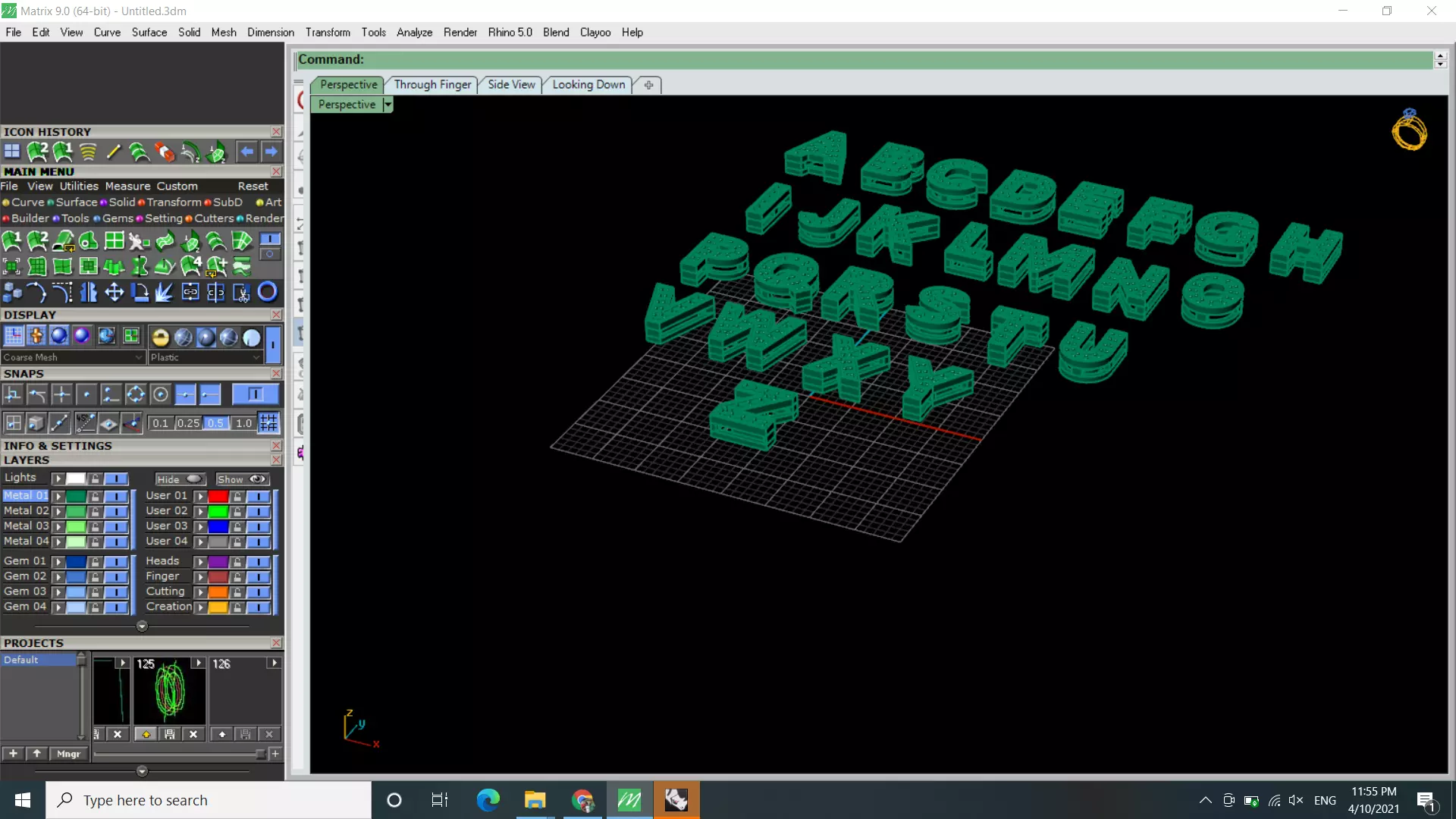This screenshot has width=1456, height=819.
Task: Click the Metal 03 color swatch
Action: (76, 526)
